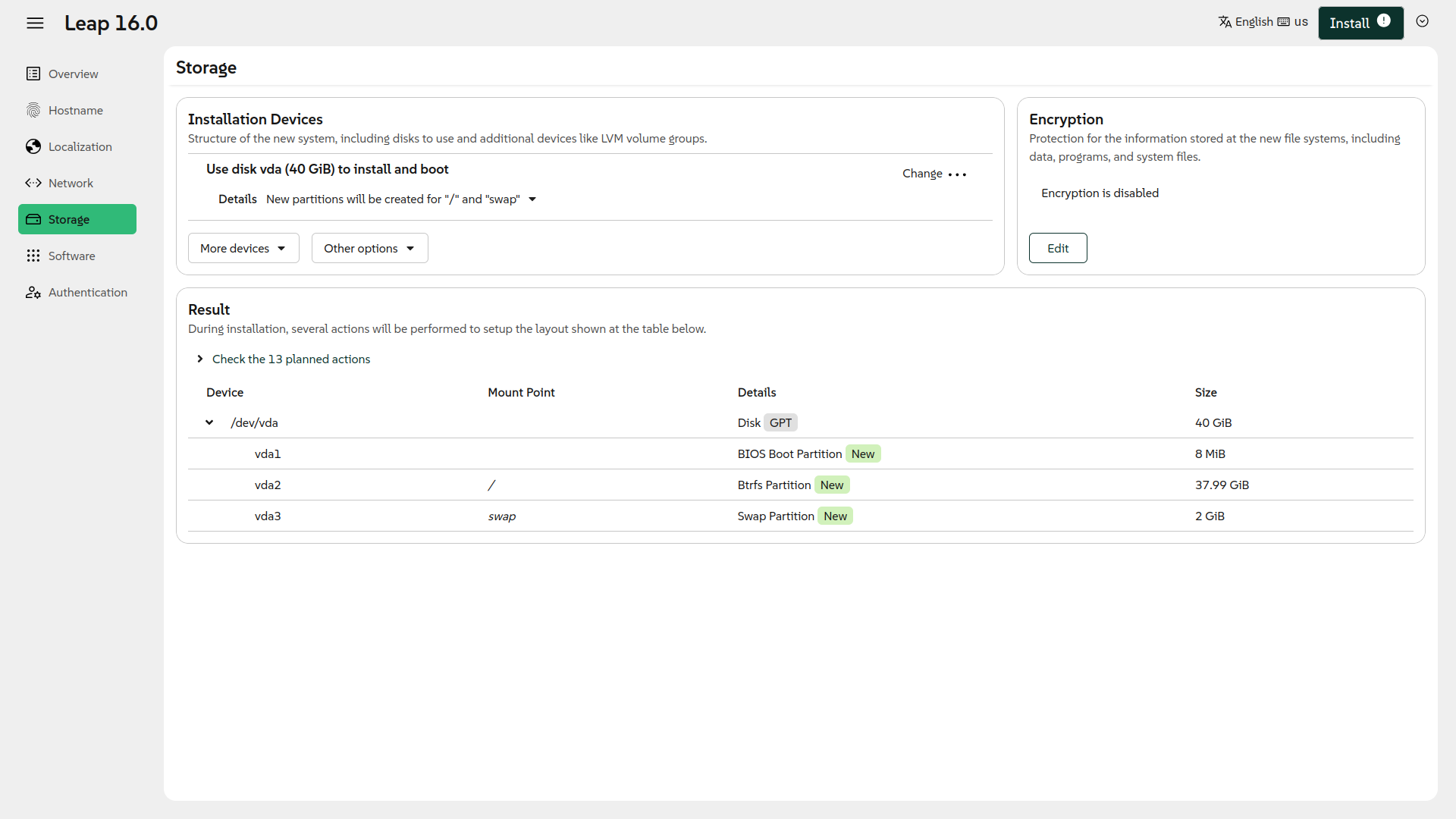This screenshot has height=819, width=1456.
Task: Click the Hostname fingerprint icon
Action: [33, 110]
